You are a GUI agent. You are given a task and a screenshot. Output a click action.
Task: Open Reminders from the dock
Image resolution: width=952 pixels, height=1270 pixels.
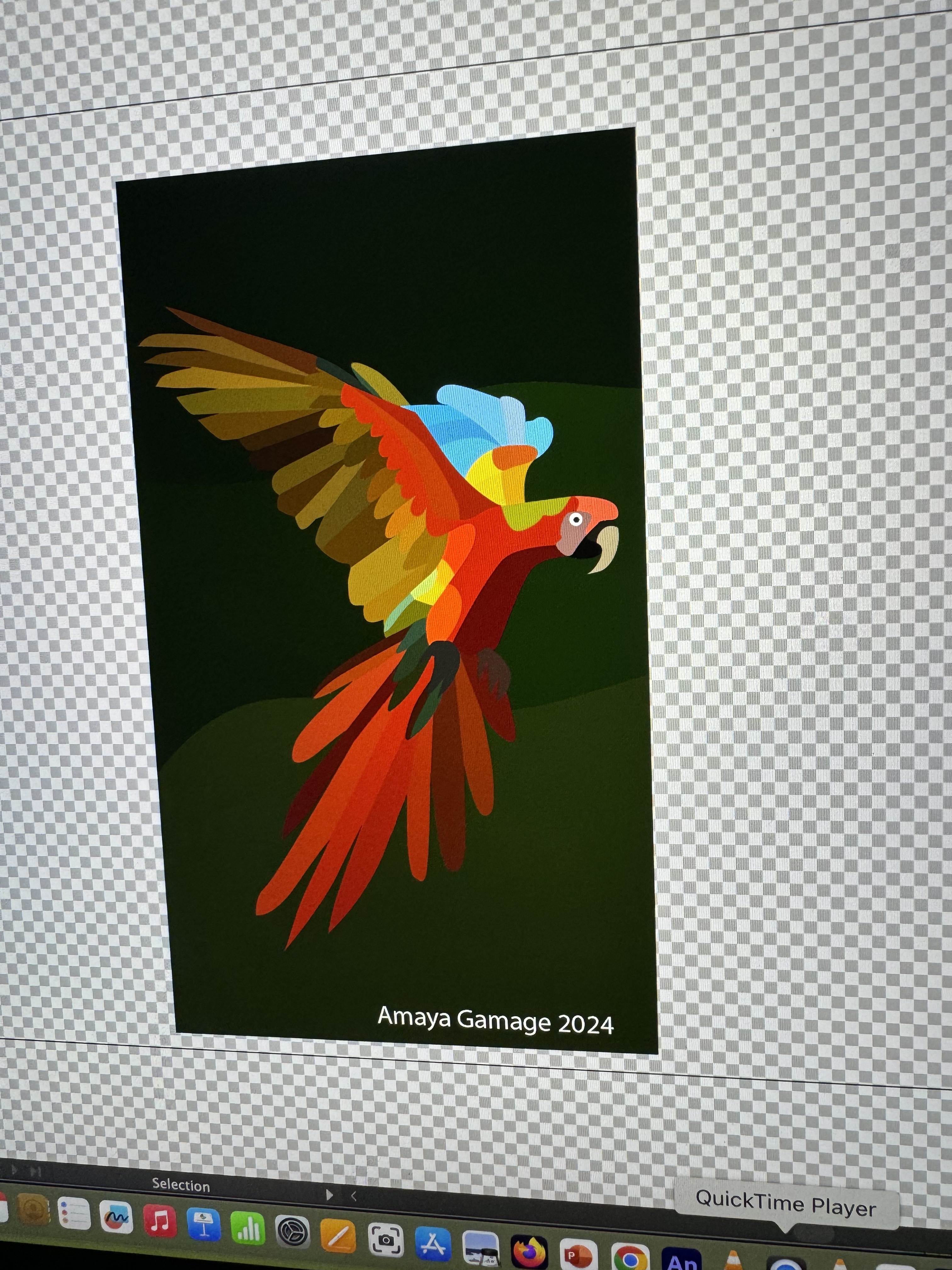point(74,1214)
